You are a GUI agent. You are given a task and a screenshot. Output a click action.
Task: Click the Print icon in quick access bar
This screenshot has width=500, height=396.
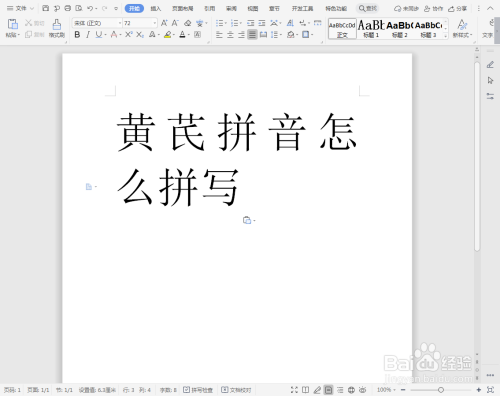click(68, 8)
